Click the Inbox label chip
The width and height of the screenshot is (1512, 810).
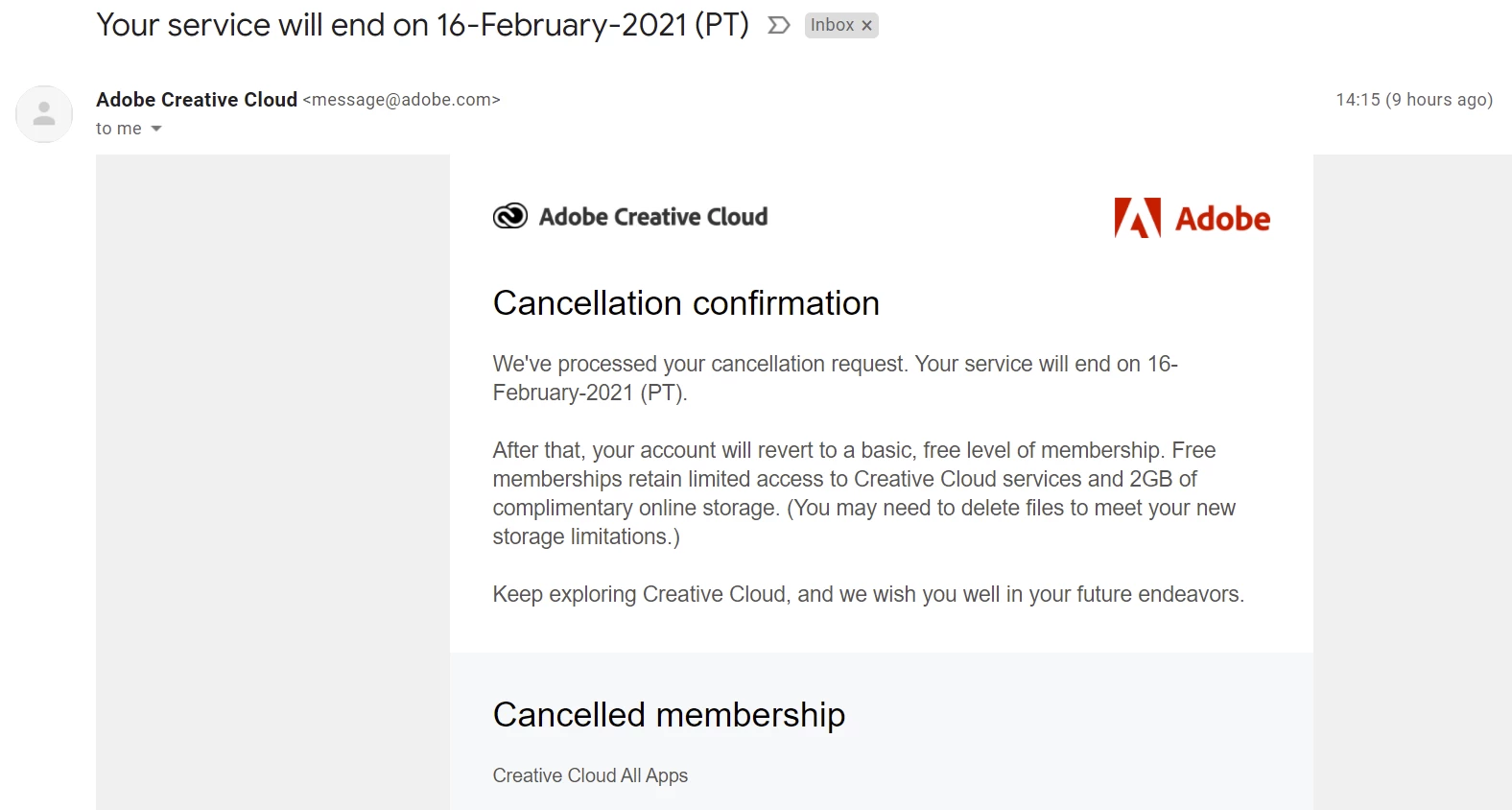pyautogui.click(x=831, y=25)
